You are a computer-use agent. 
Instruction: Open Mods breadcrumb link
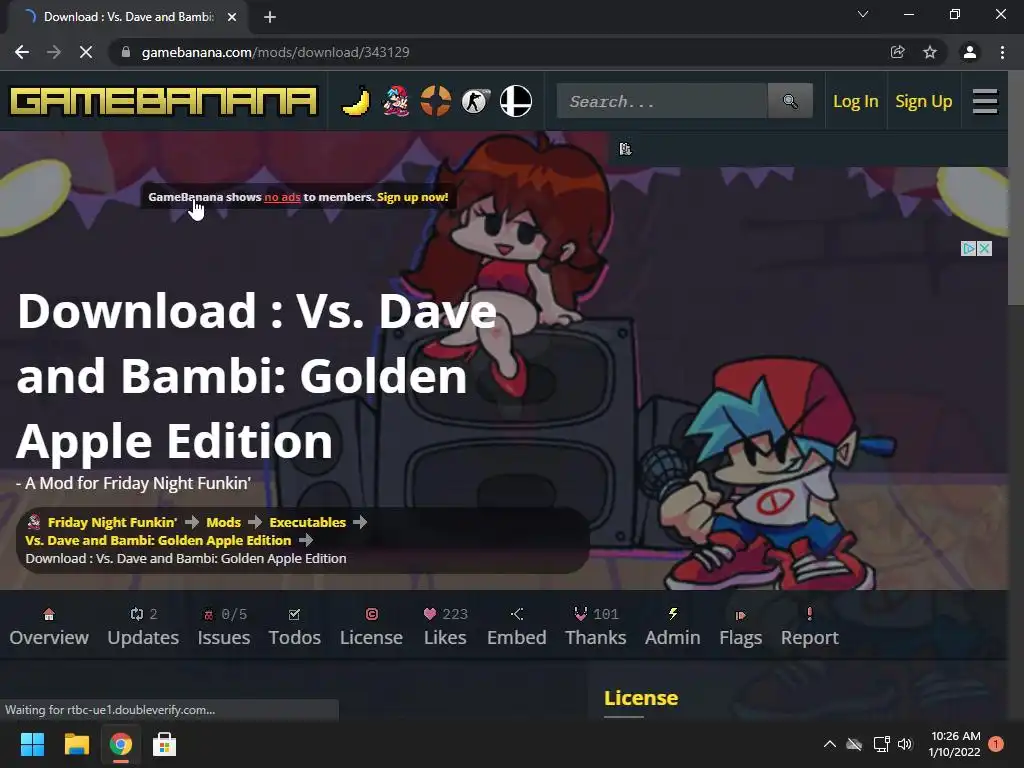click(223, 522)
